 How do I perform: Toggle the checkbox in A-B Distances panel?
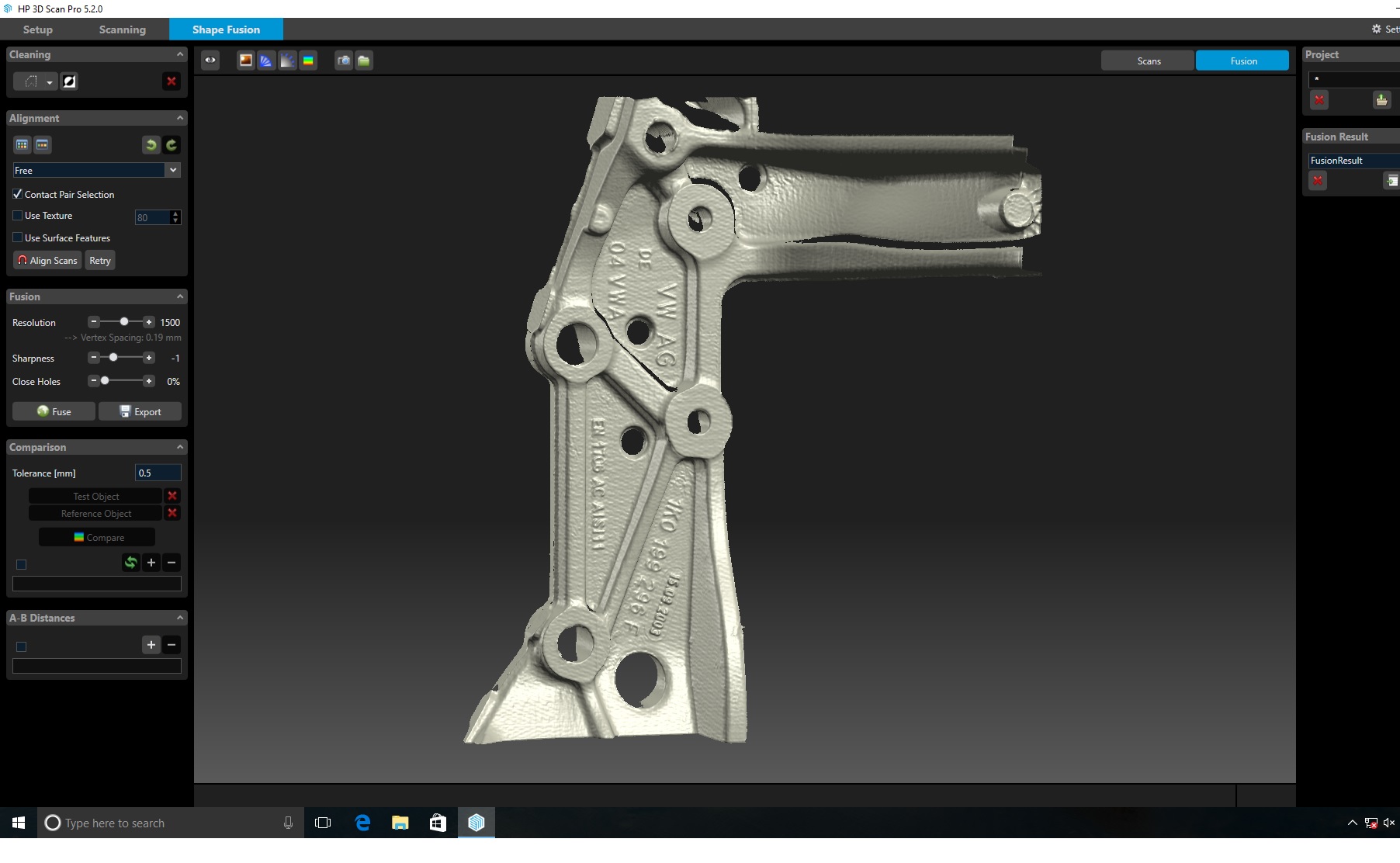pyautogui.click(x=22, y=646)
